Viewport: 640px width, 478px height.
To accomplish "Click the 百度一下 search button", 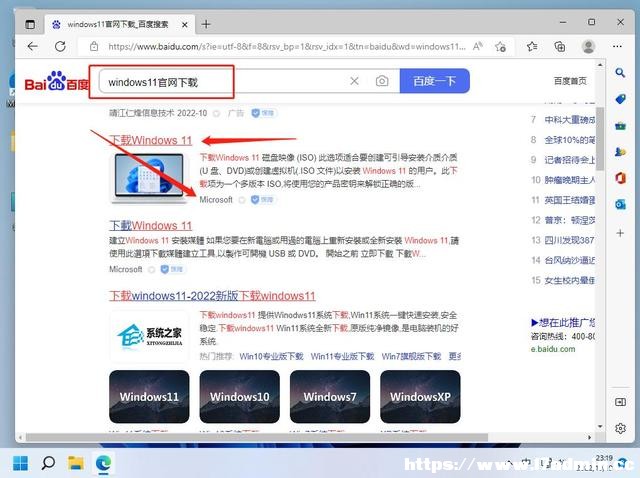I will tap(434, 81).
